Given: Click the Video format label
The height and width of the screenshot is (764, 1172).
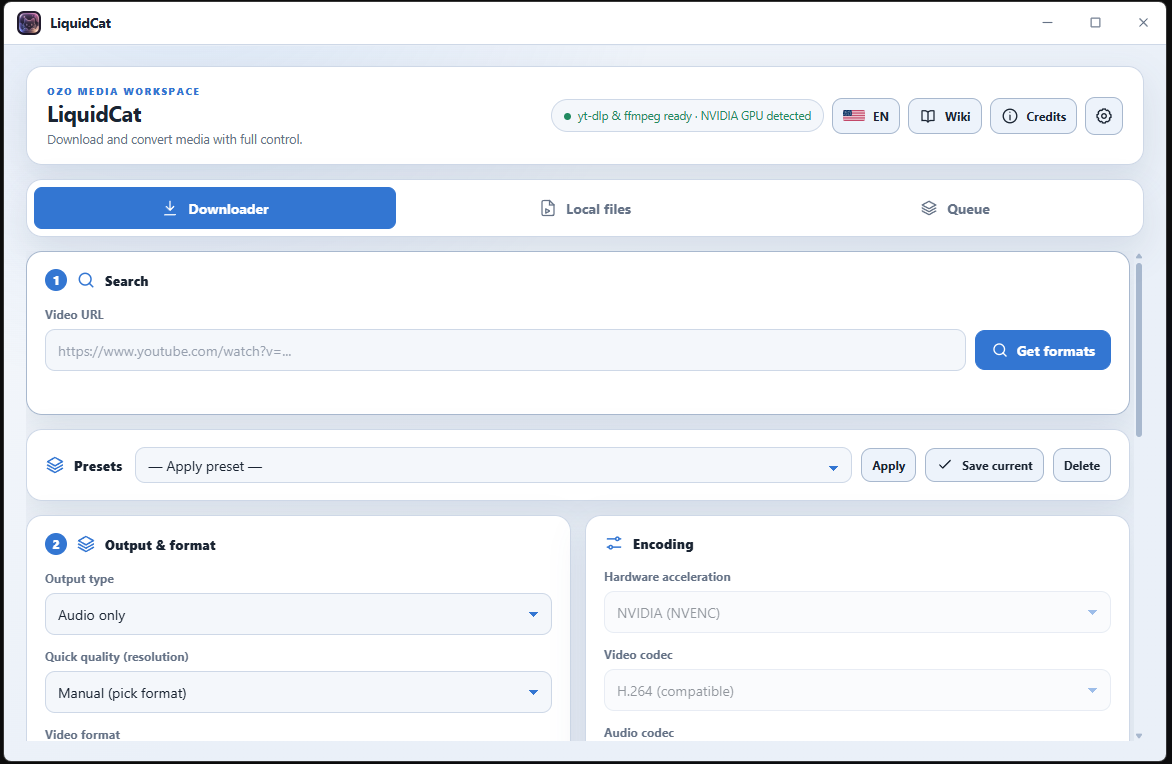Looking at the screenshot, I should 82,734.
